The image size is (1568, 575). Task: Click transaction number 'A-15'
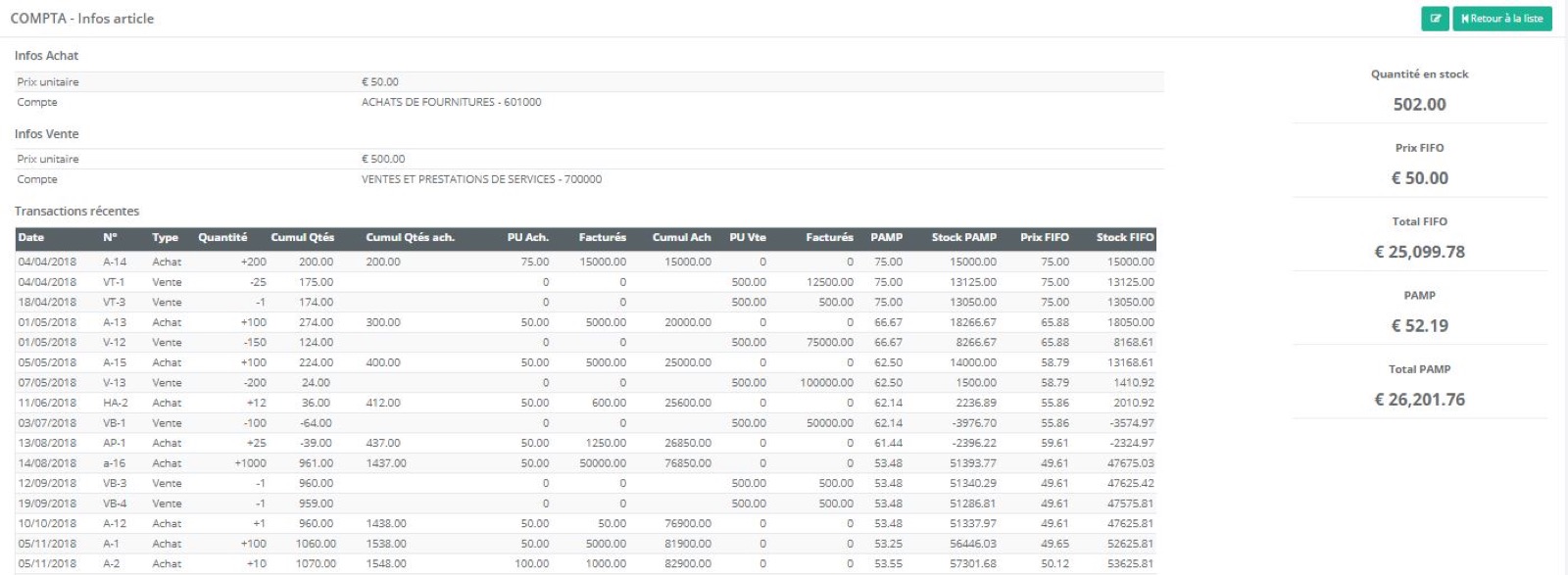point(115,362)
